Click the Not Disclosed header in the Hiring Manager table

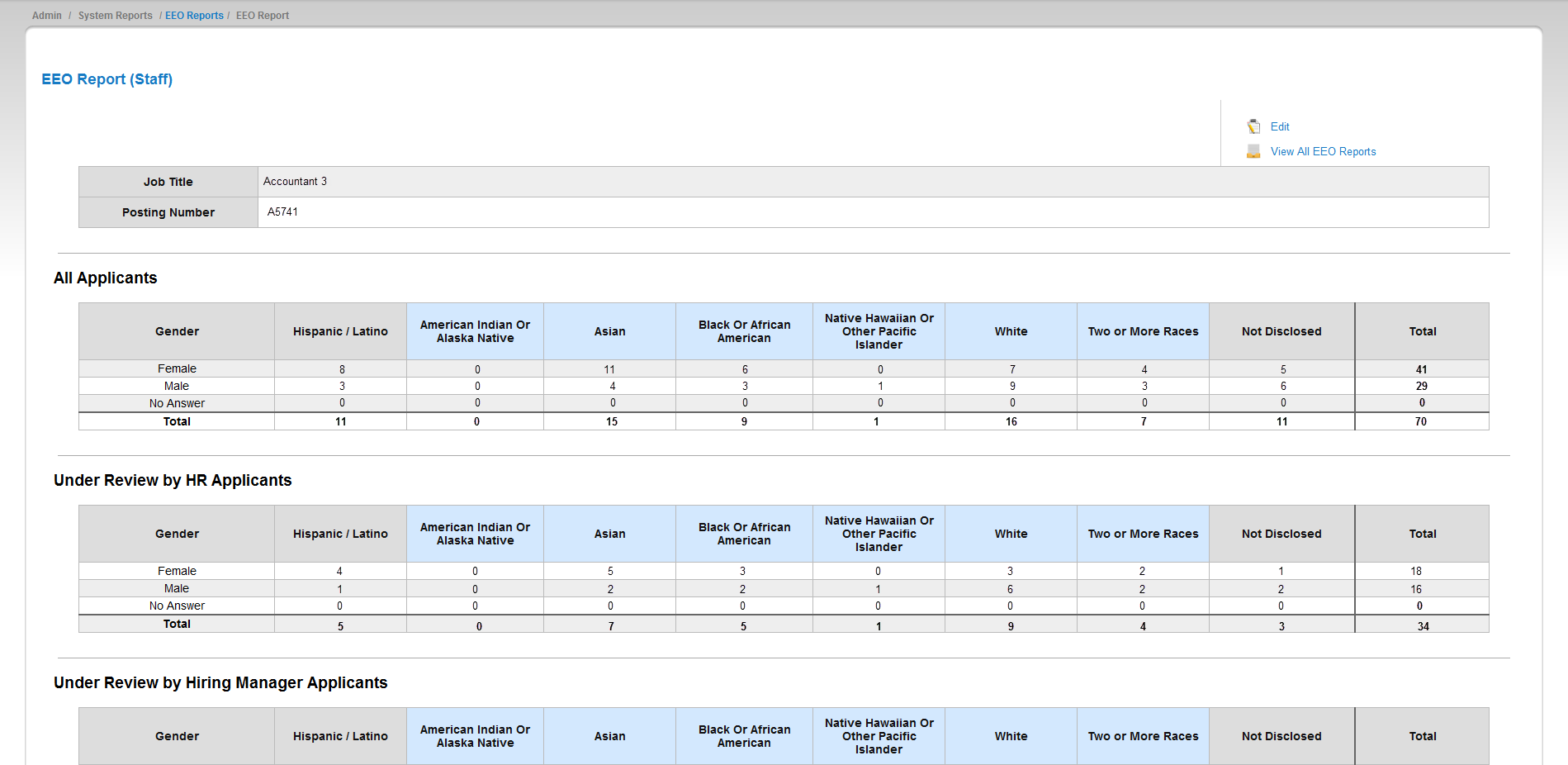[x=1281, y=735]
